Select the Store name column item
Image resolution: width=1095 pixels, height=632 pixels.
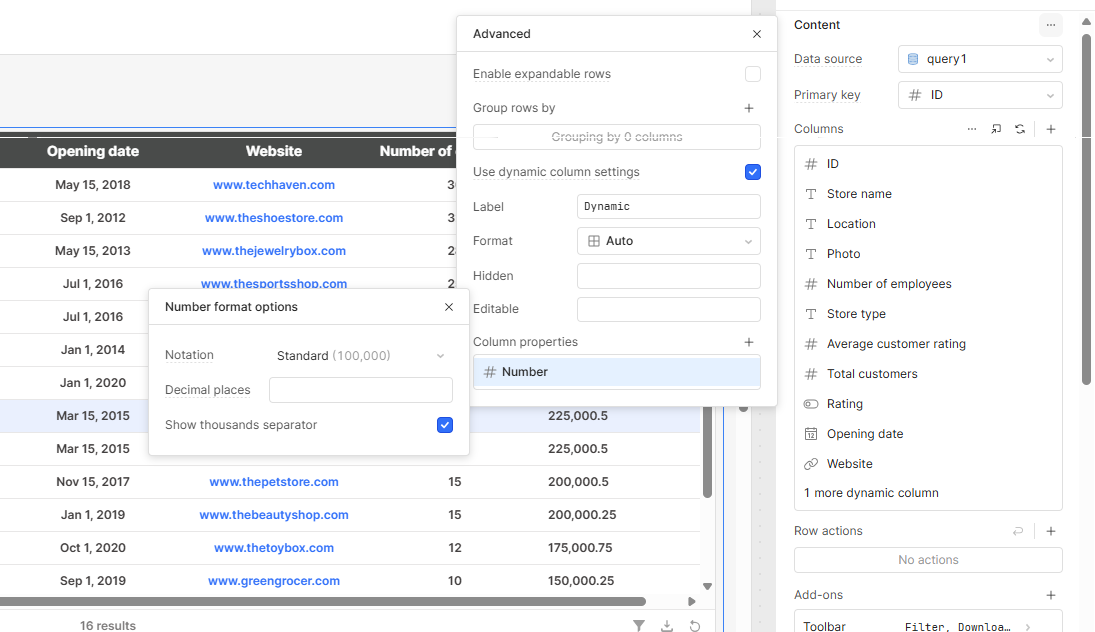point(859,194)
